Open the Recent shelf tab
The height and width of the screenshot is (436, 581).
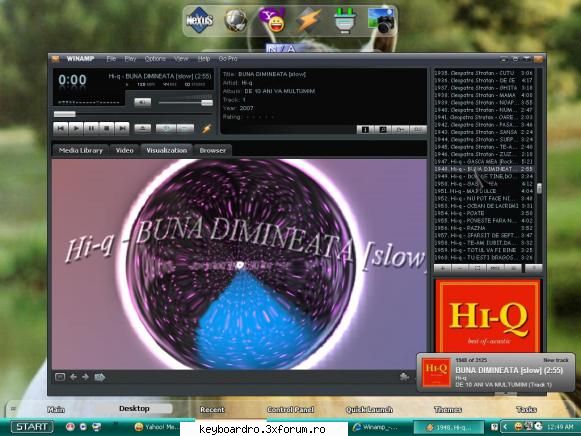(212, 409)
